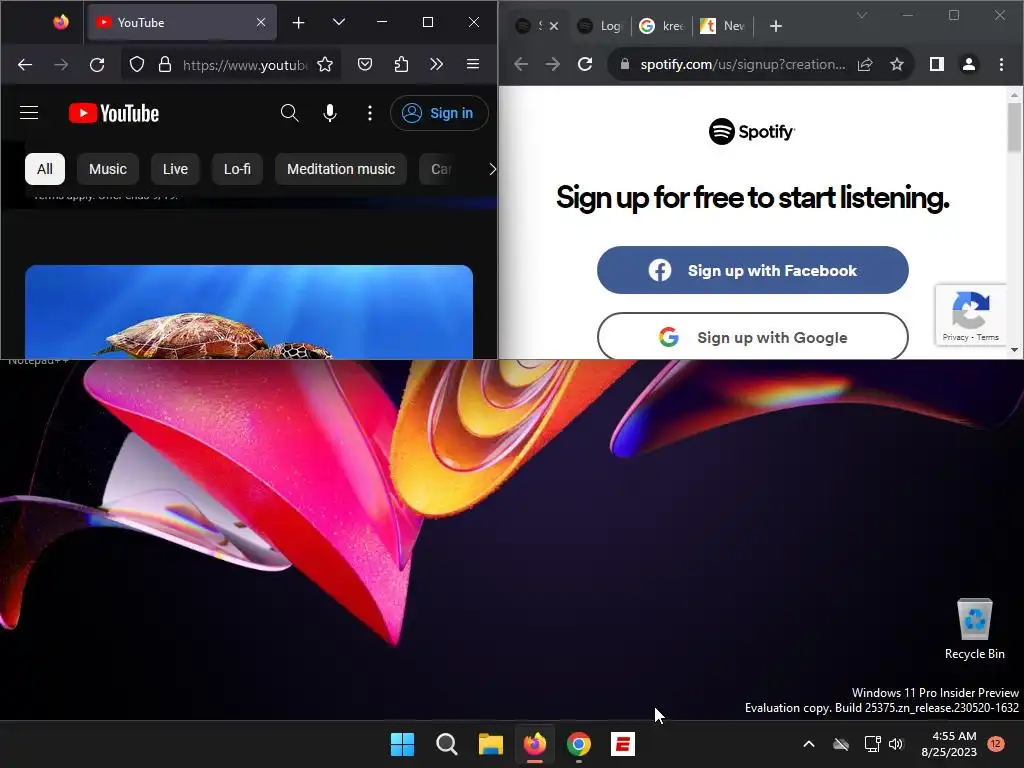Show hidden system tray icons
The image size is (1024, 768).
point(808,744)
